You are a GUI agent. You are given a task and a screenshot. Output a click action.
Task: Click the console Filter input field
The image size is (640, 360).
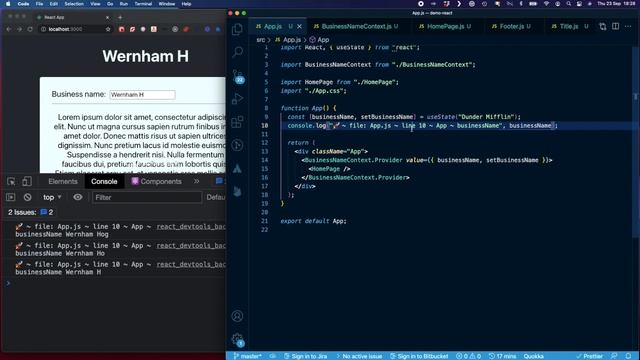(147, 197)
